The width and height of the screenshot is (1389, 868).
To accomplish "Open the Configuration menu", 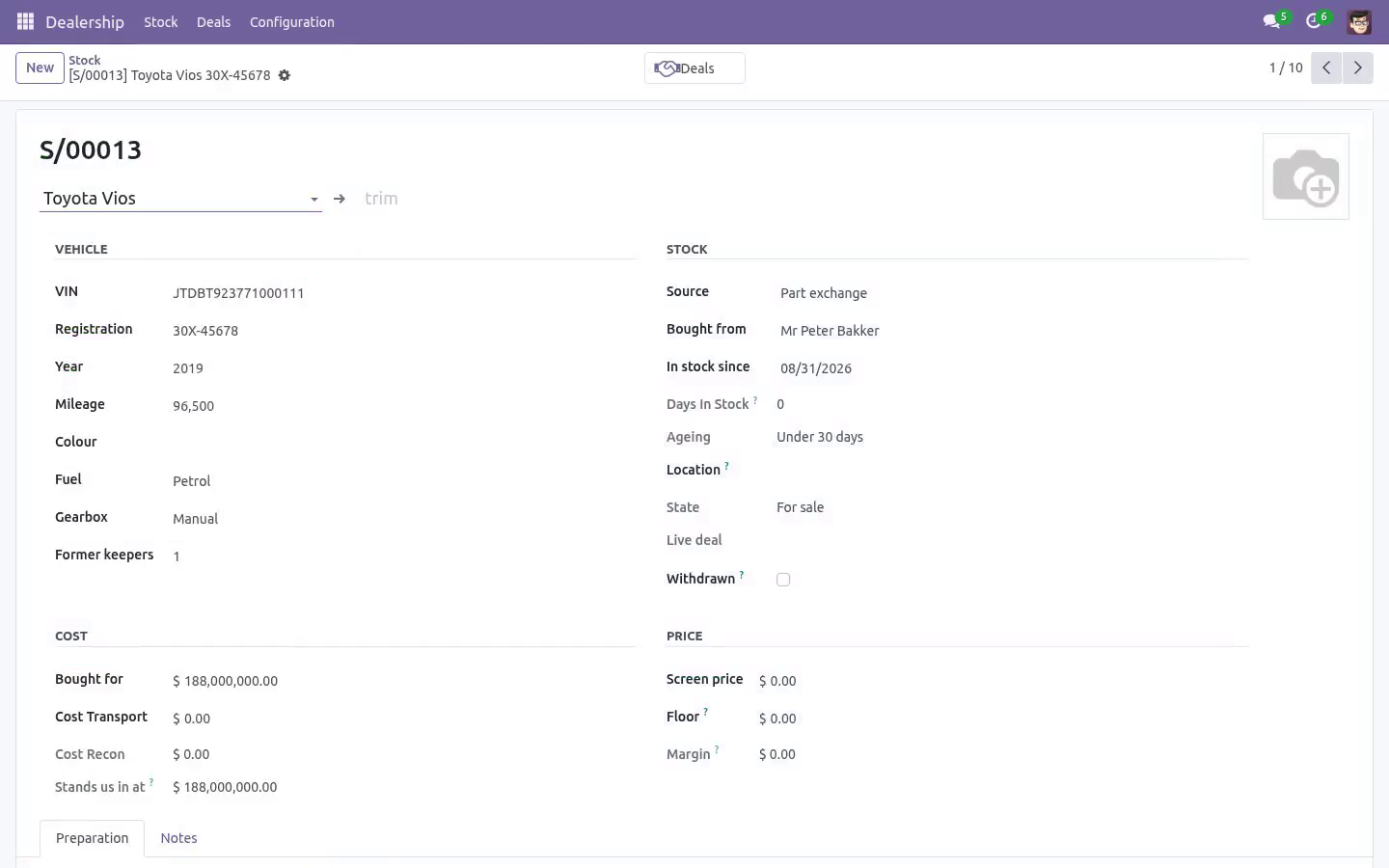I will (x=292, y=21).
